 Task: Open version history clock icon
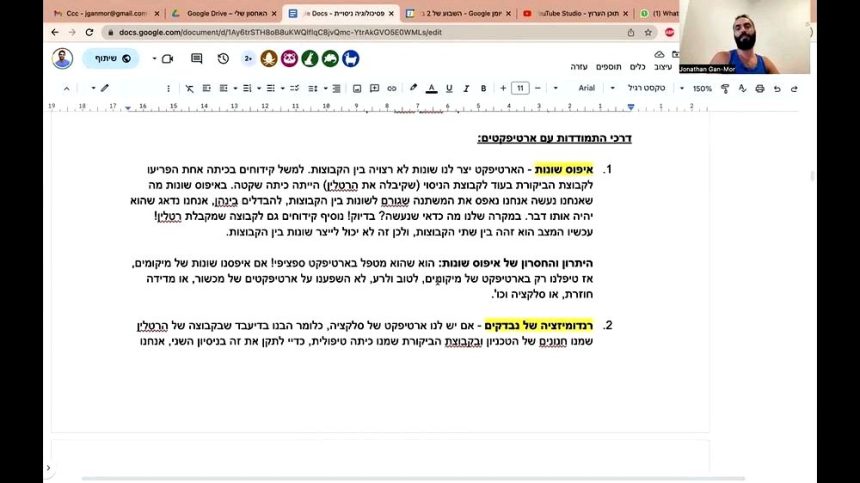(x=222, y=59)
